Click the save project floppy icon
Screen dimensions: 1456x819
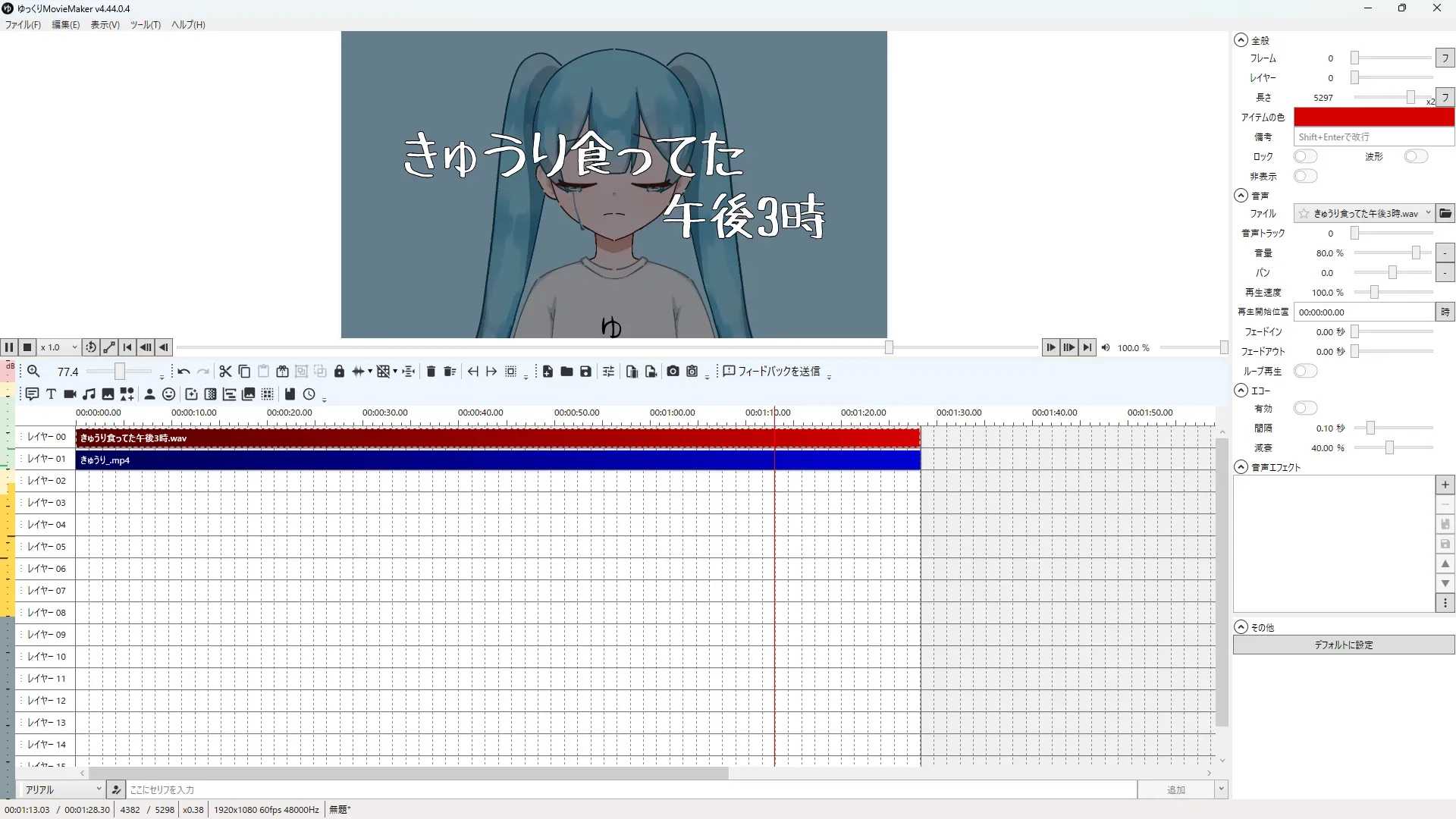pos(585,372)
